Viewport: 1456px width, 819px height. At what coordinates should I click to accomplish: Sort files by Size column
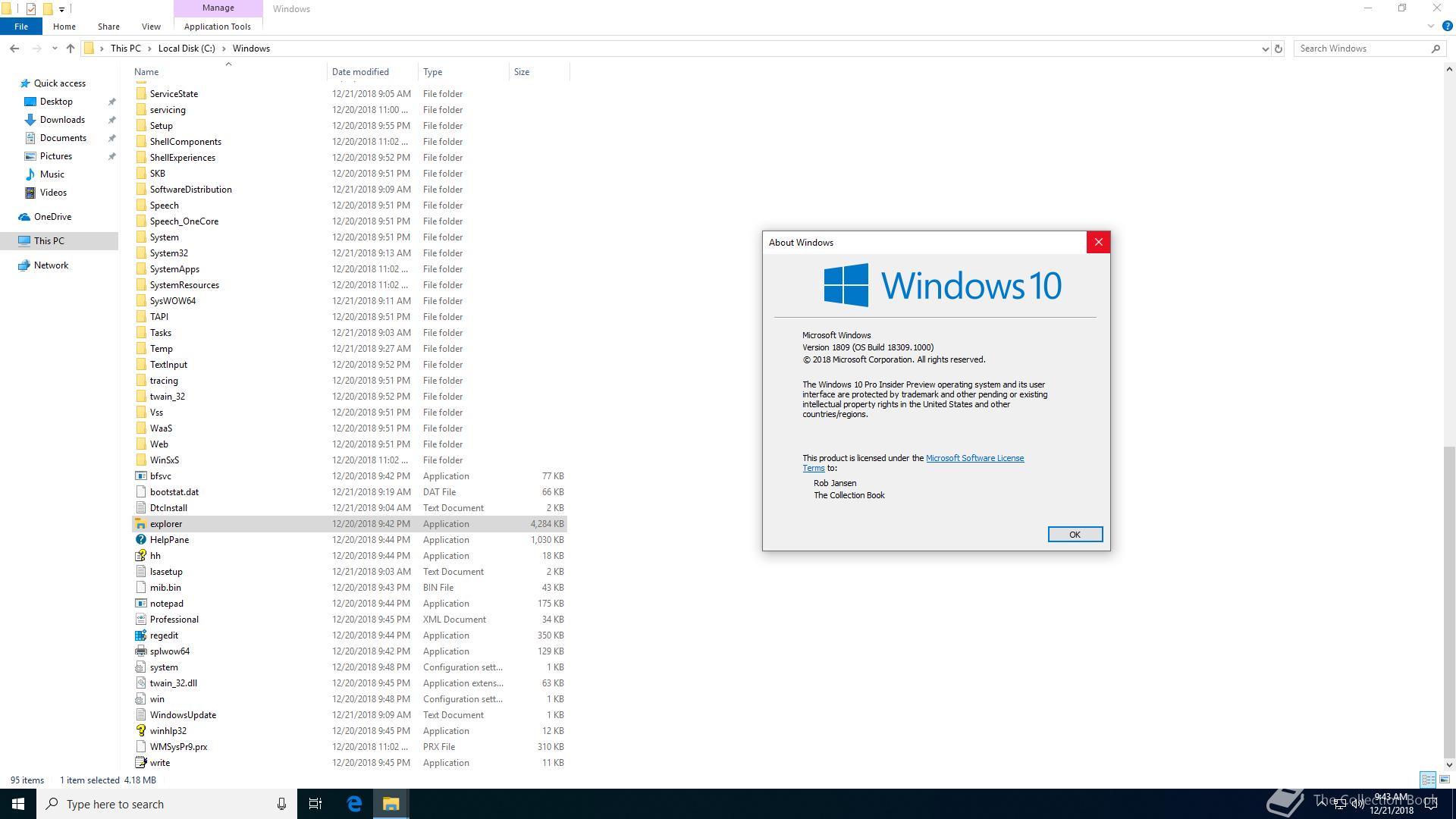click(x=539, y=72)
